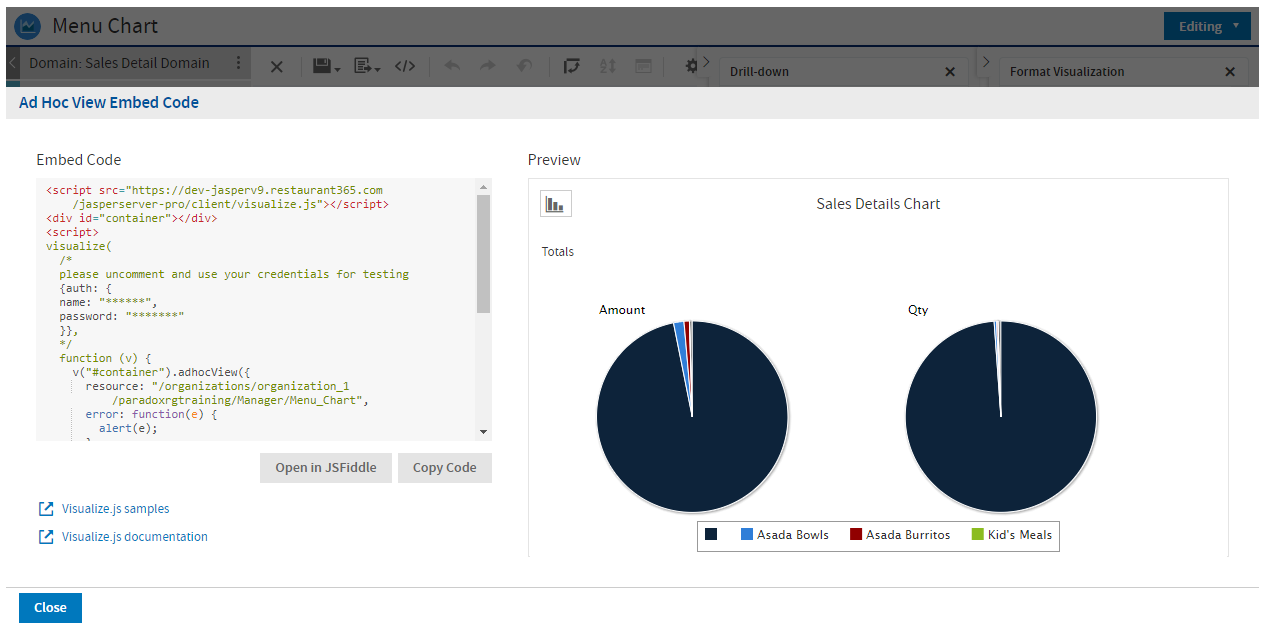
Task: Click the Sort icon in toolbar
Action: tap(607, 66)
